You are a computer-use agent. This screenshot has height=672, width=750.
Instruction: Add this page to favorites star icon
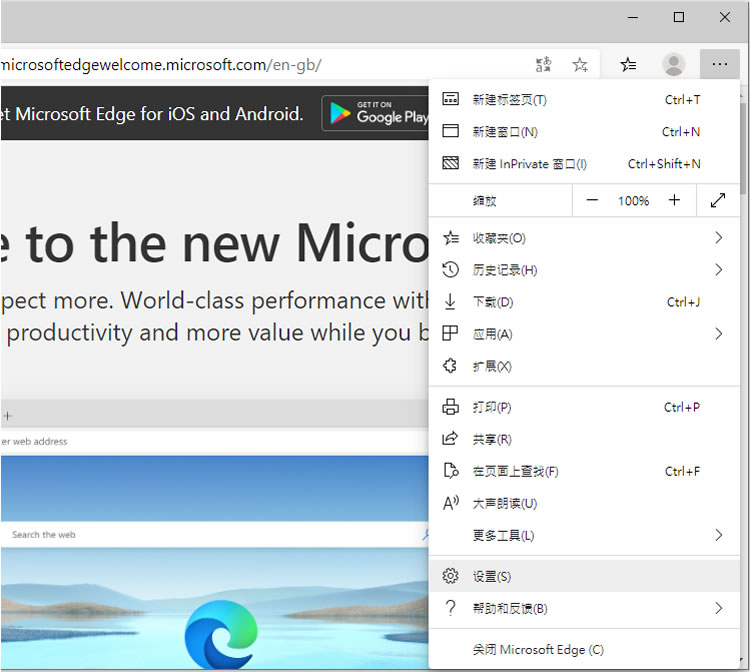pyautogui.click(x=580, y=64)
